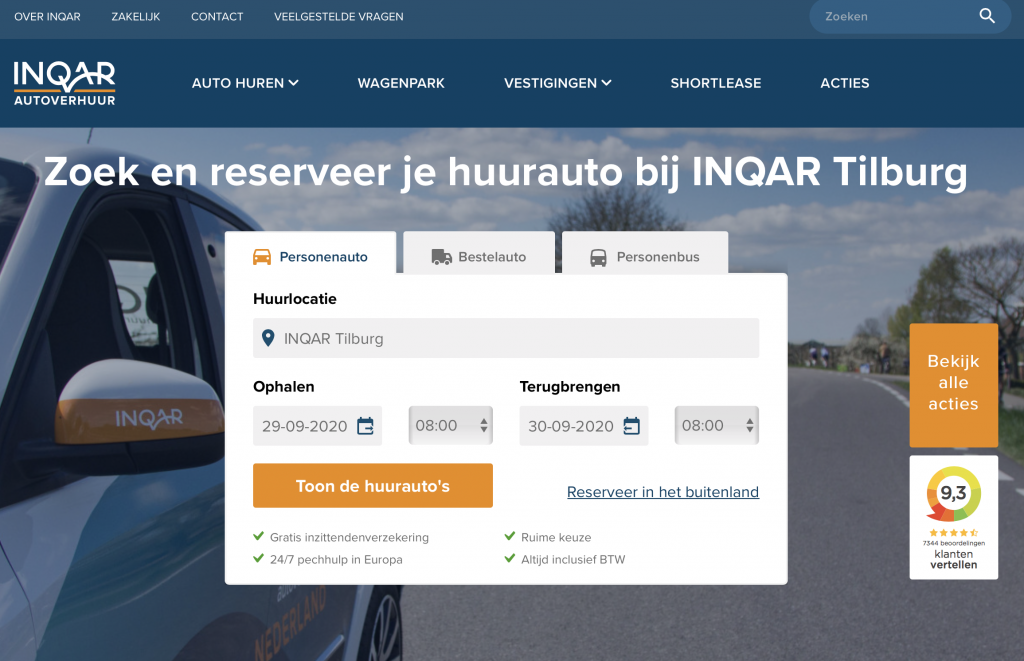Image resolution: width=1024 pixels, height=661 pixels.
Task: Click the Terugbrengen label
Action: (x=569, y=387)
